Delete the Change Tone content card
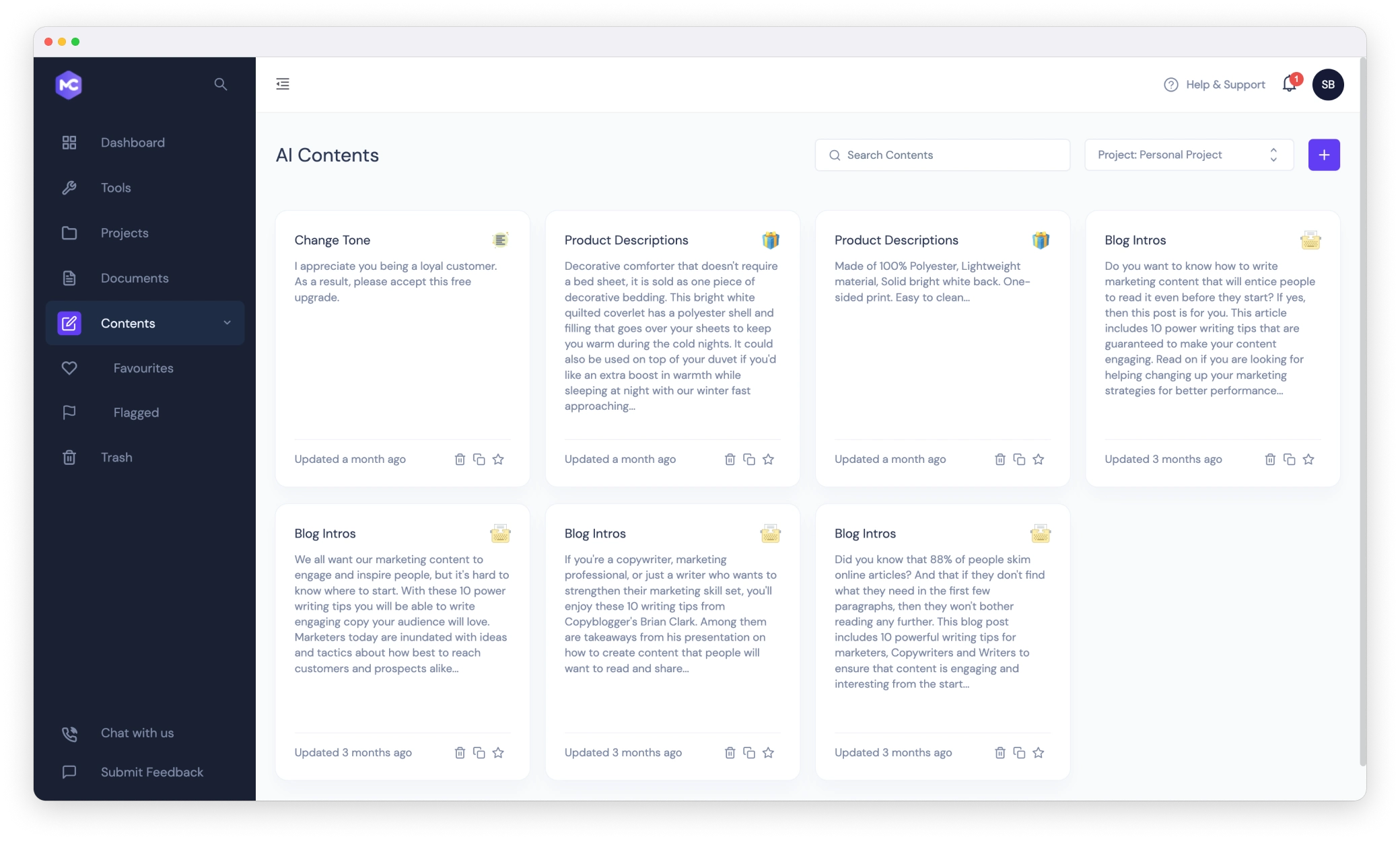Screen dimensions: 1400x841 pos(460,460)
